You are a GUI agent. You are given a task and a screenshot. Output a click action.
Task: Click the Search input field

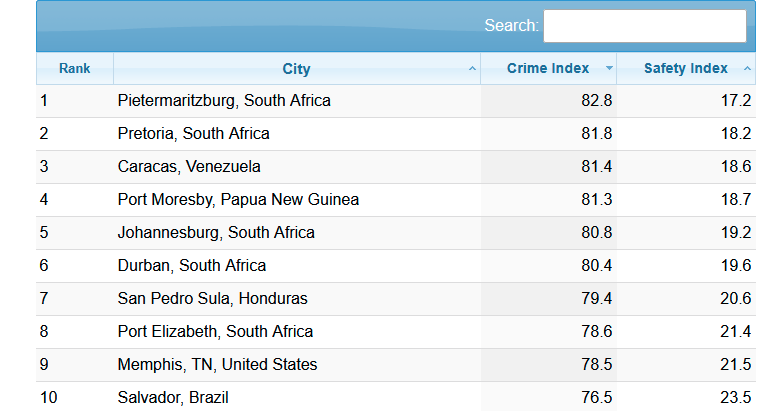tap(644, 26)
